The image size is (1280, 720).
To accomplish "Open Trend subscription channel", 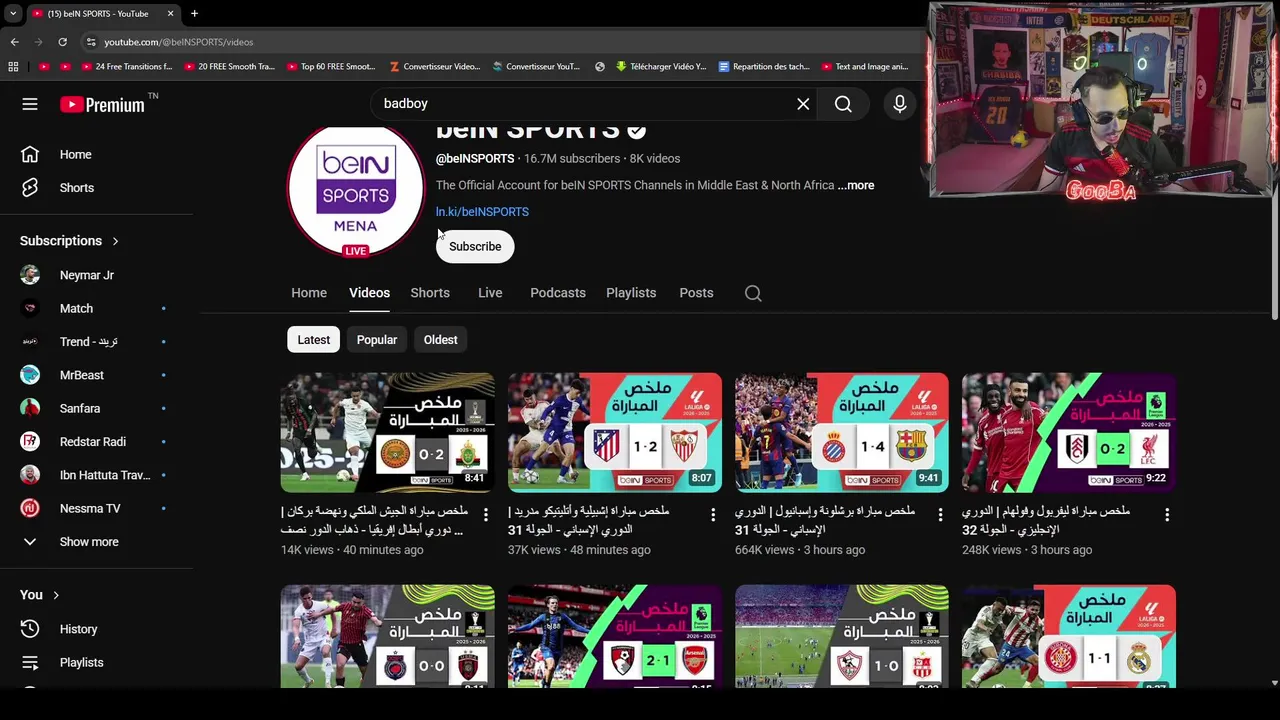I will 90,342.
